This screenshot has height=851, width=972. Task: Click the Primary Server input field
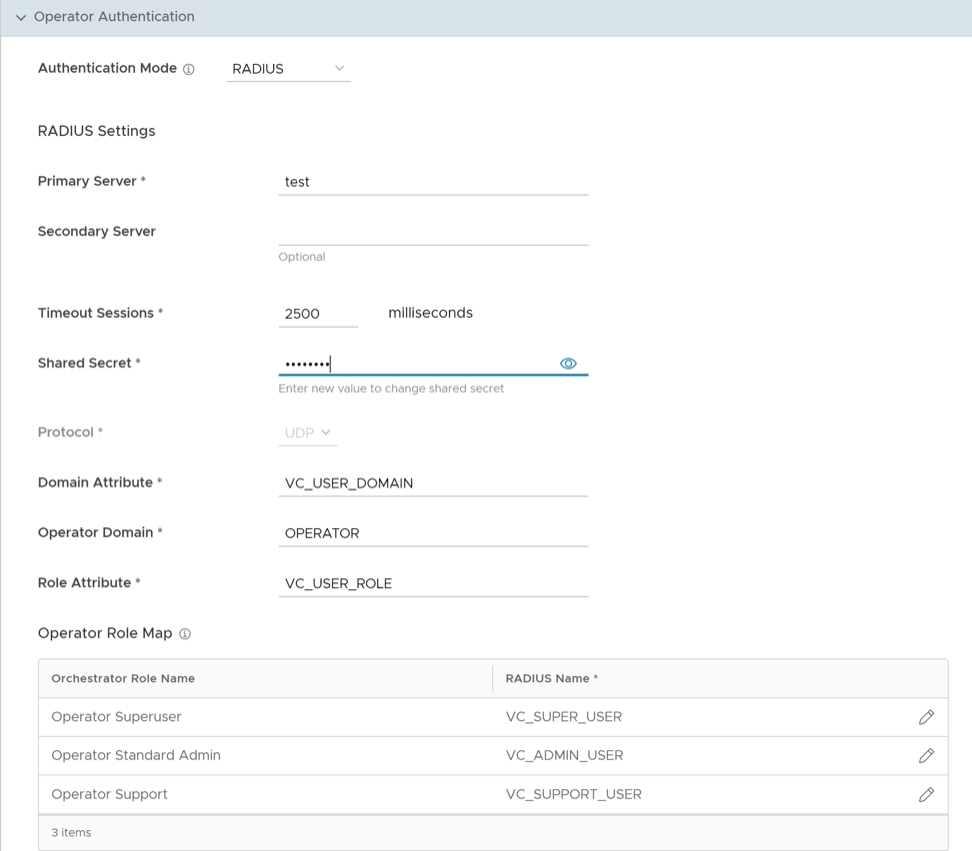click(432, 182)
